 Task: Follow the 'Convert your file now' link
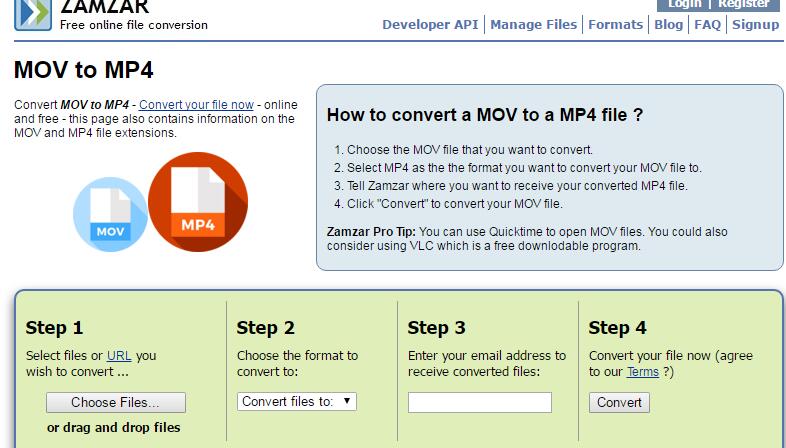point(196,105)
